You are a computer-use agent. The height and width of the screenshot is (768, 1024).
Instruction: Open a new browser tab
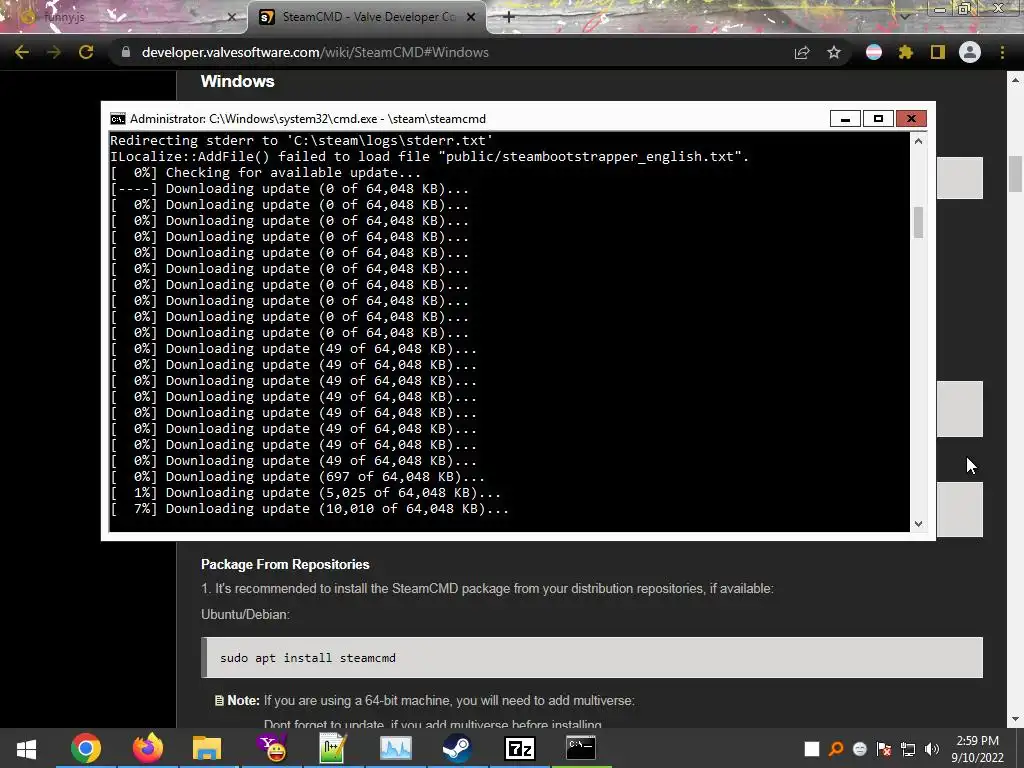[x=509, y=17]
